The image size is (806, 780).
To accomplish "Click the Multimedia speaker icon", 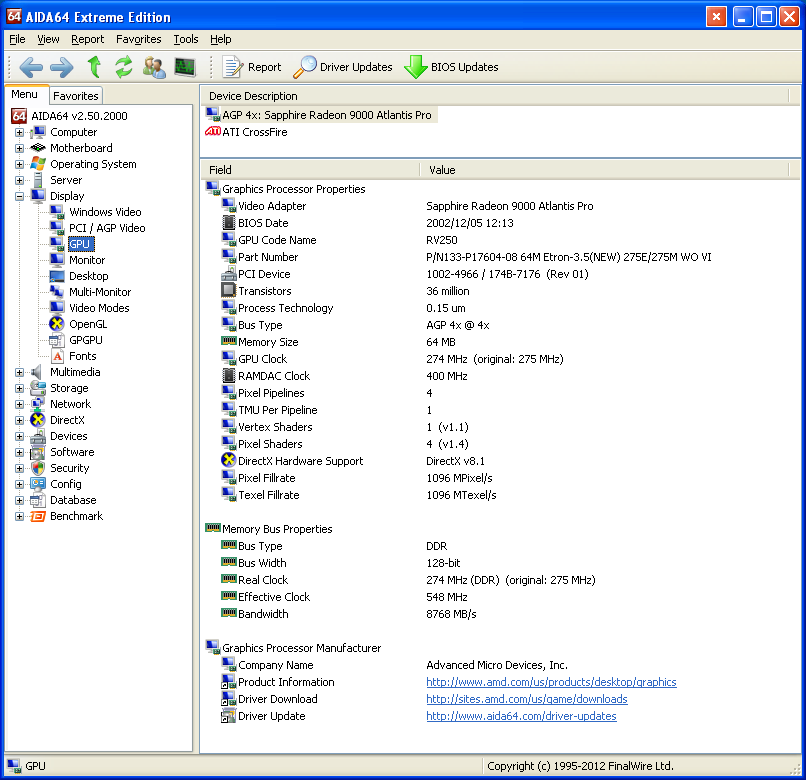I will pos(37,372).
